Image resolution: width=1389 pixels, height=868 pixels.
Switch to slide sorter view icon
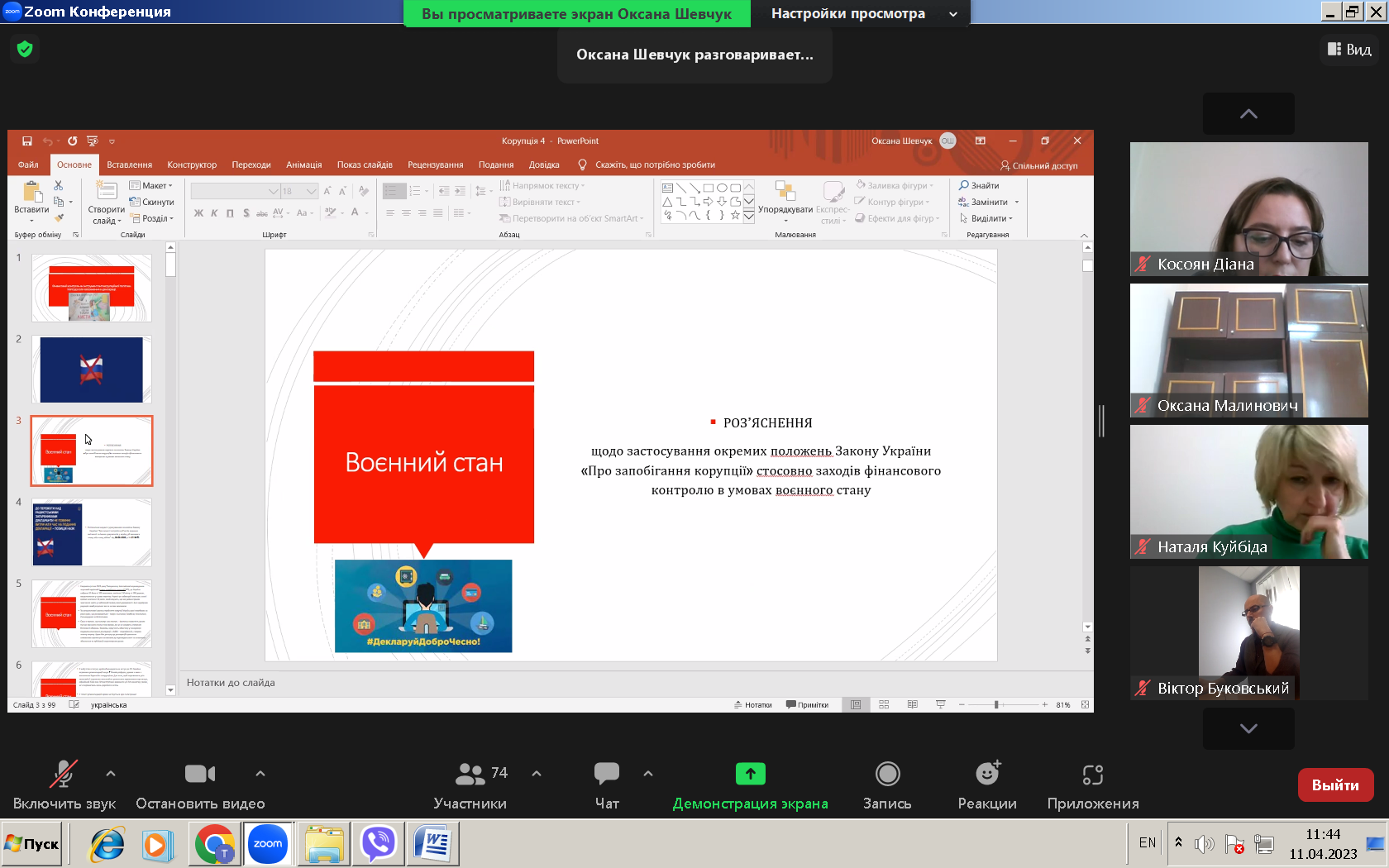click(884, 705)
